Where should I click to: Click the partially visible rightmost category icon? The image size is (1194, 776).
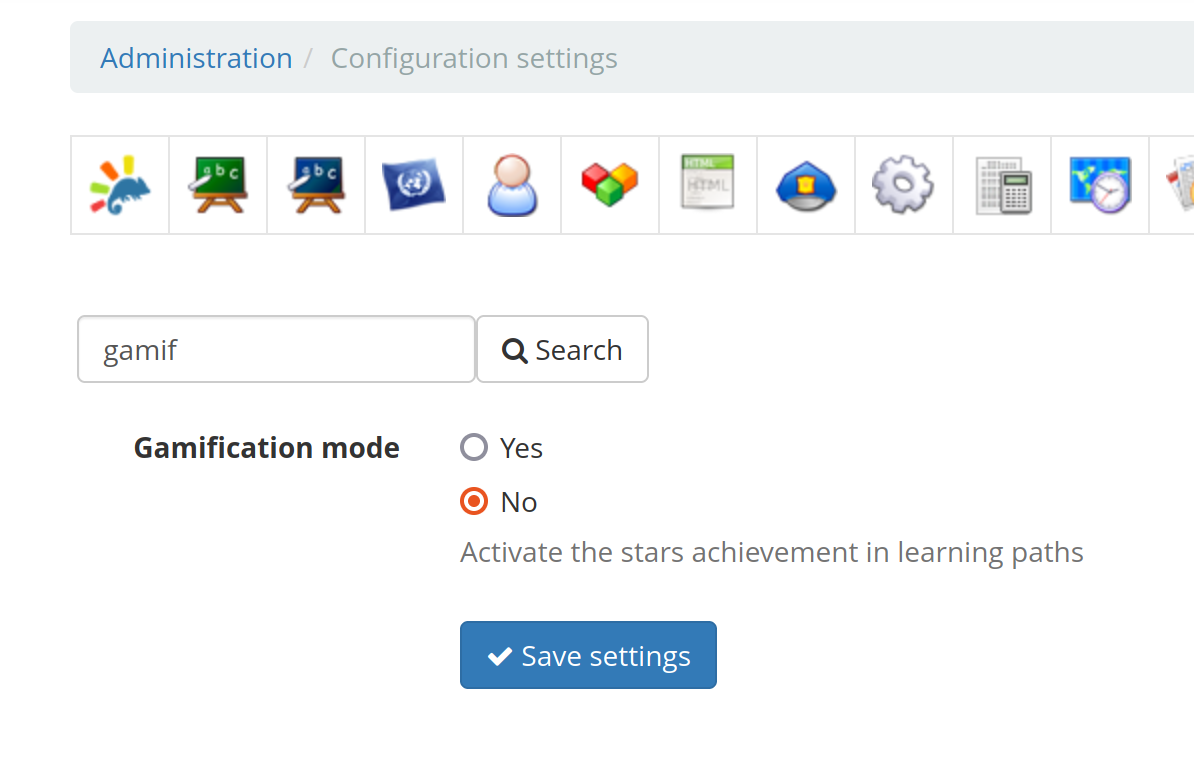click(x=1182, y=185)
